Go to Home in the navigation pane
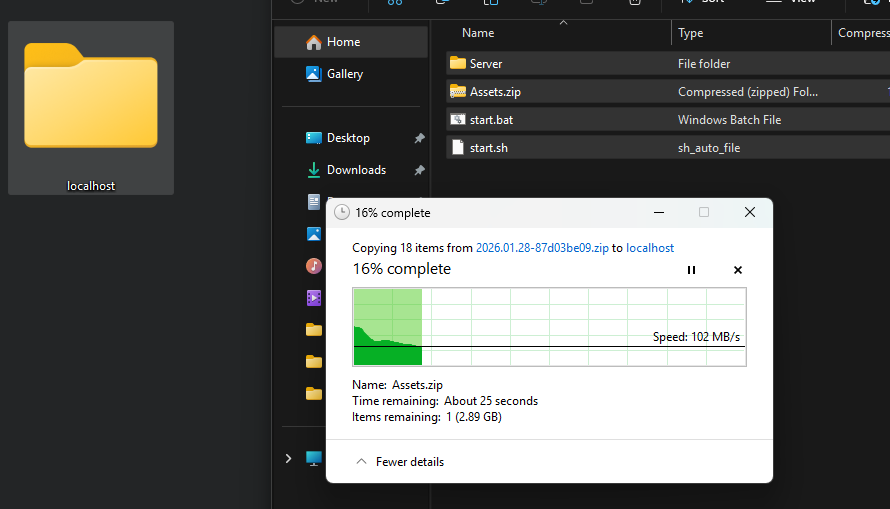Image resolution: width=890 pixels, height=509 pixels. click(x=351, y=42)
